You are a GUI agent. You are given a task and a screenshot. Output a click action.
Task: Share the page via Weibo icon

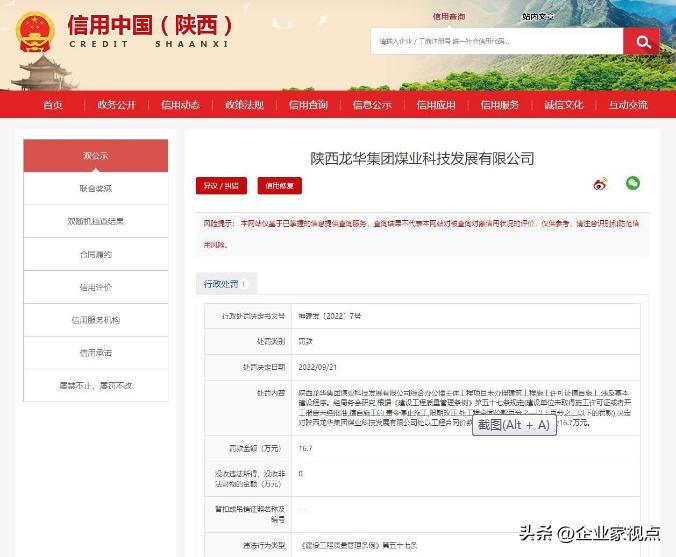coord(600,184)
